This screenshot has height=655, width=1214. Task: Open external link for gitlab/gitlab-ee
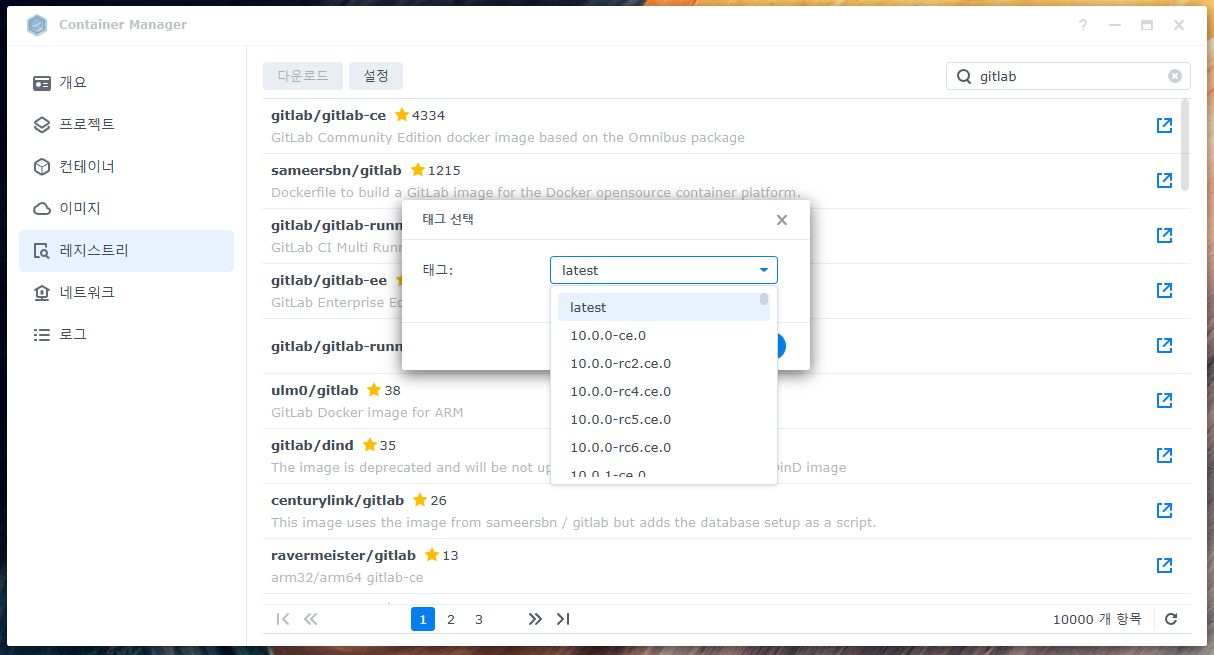(1164, 290)
